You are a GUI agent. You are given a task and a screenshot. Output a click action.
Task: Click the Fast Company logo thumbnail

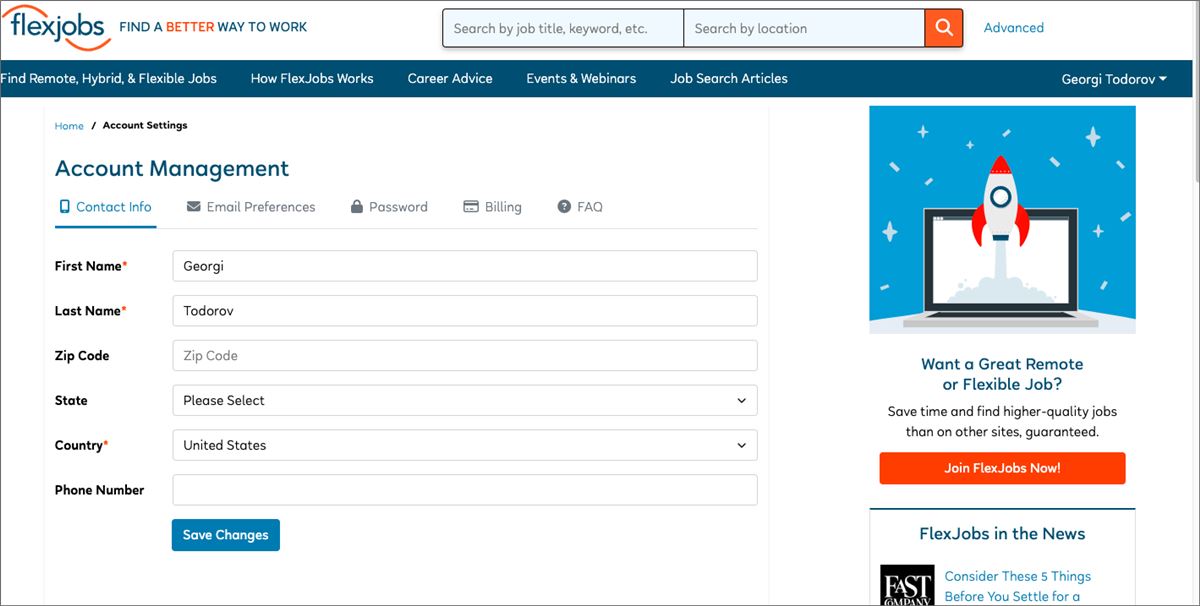tap(907, 586)
